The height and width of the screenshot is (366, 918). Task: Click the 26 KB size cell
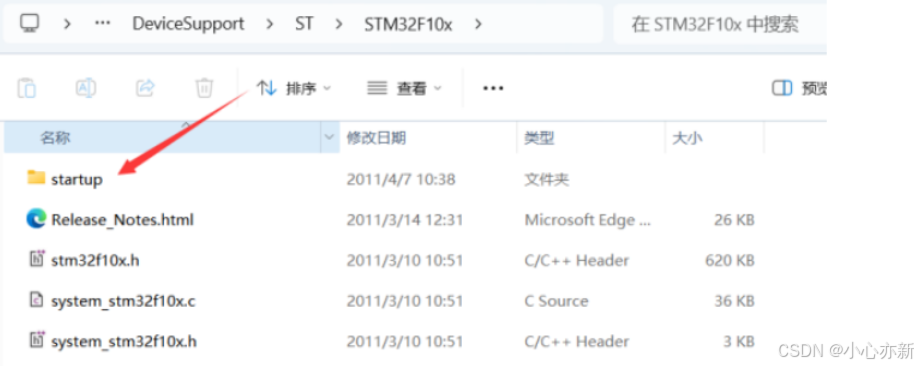[734, 220]
